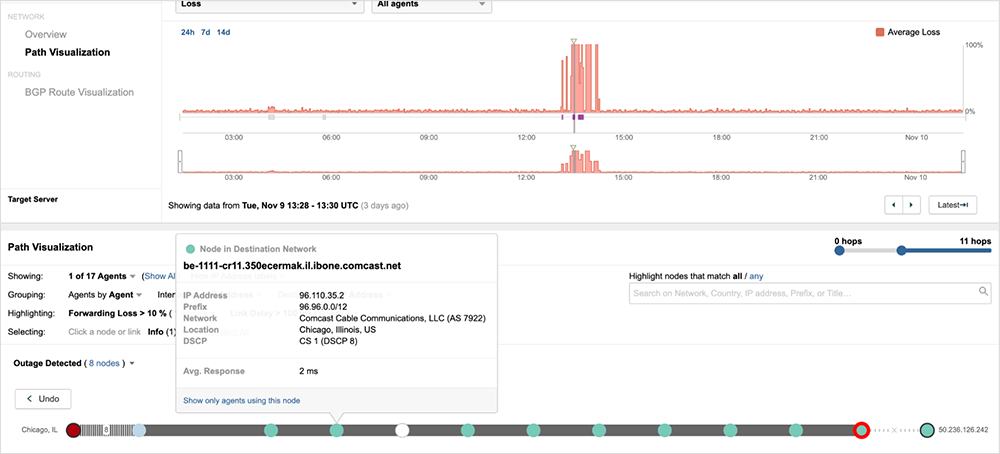
Task: Toggle the Average Loss legend swatch
Action: click(880, 32)
